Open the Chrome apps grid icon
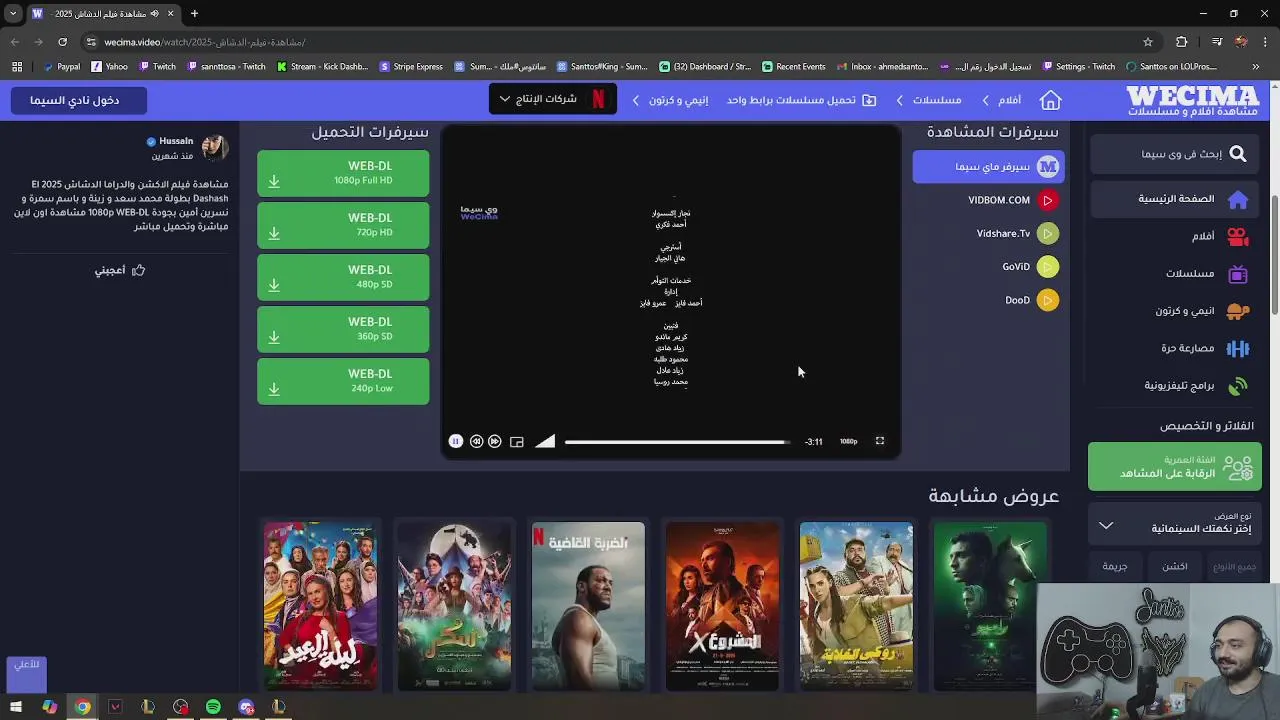The image size is (1280, 720). coord(17,67)
